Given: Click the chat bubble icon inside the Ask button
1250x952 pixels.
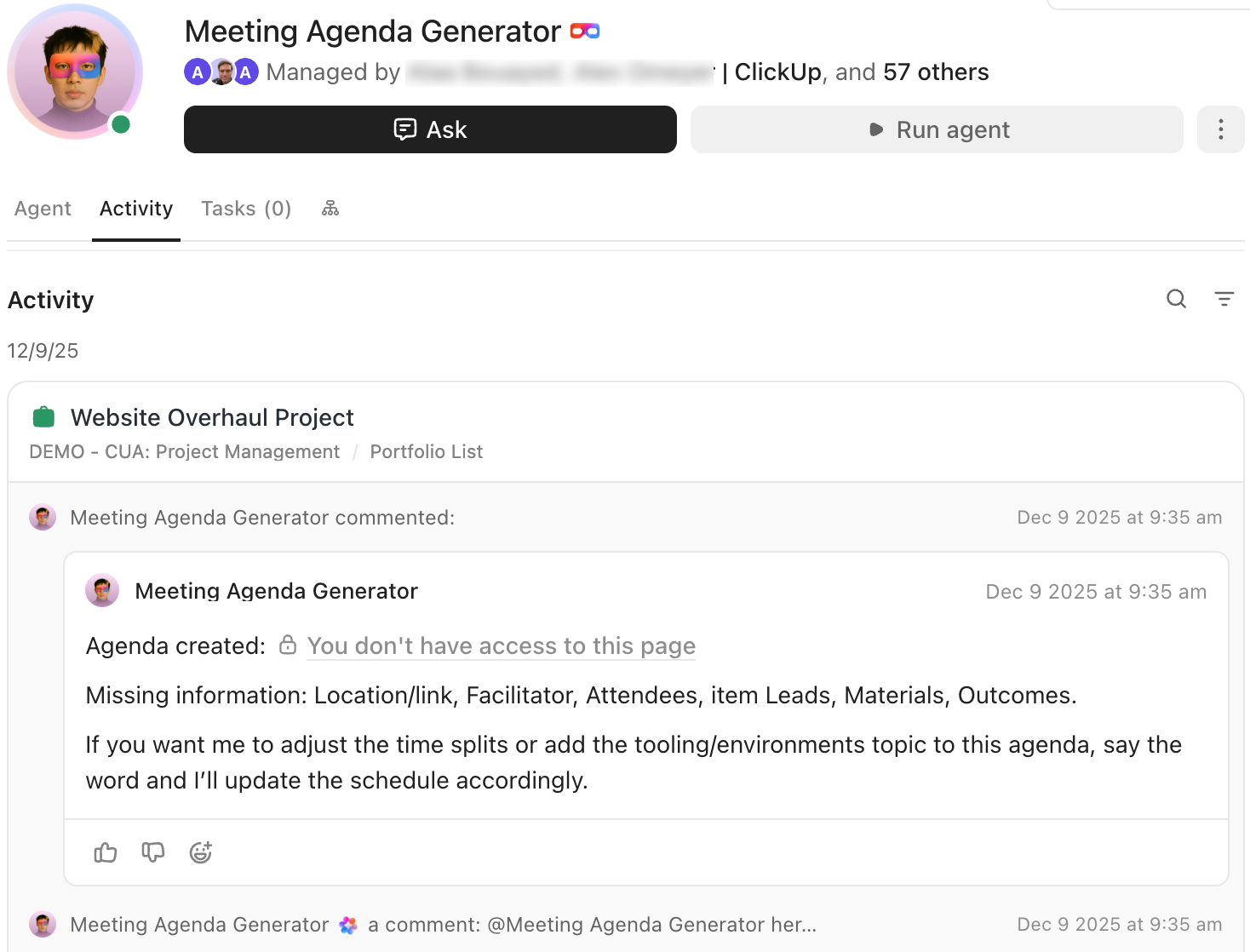Looking at the screenshot, I should [x=404, y=129].
